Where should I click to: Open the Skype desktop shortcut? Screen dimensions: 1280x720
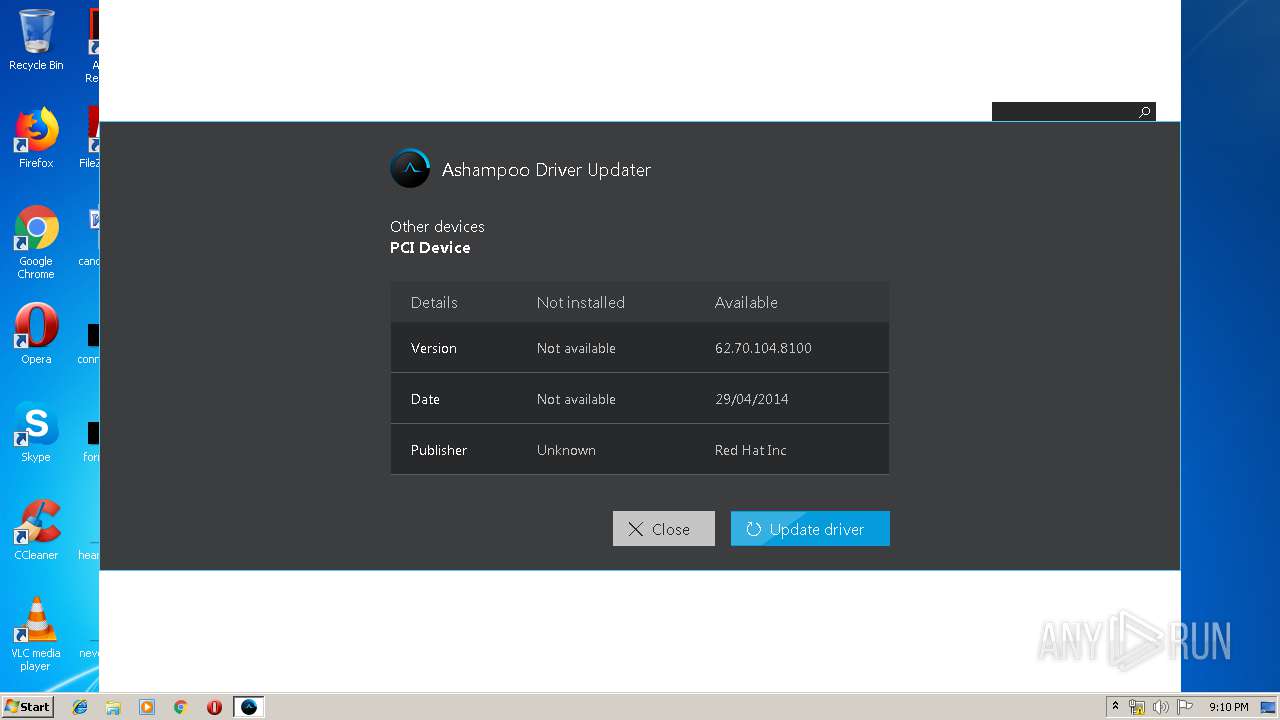(36, 432)
